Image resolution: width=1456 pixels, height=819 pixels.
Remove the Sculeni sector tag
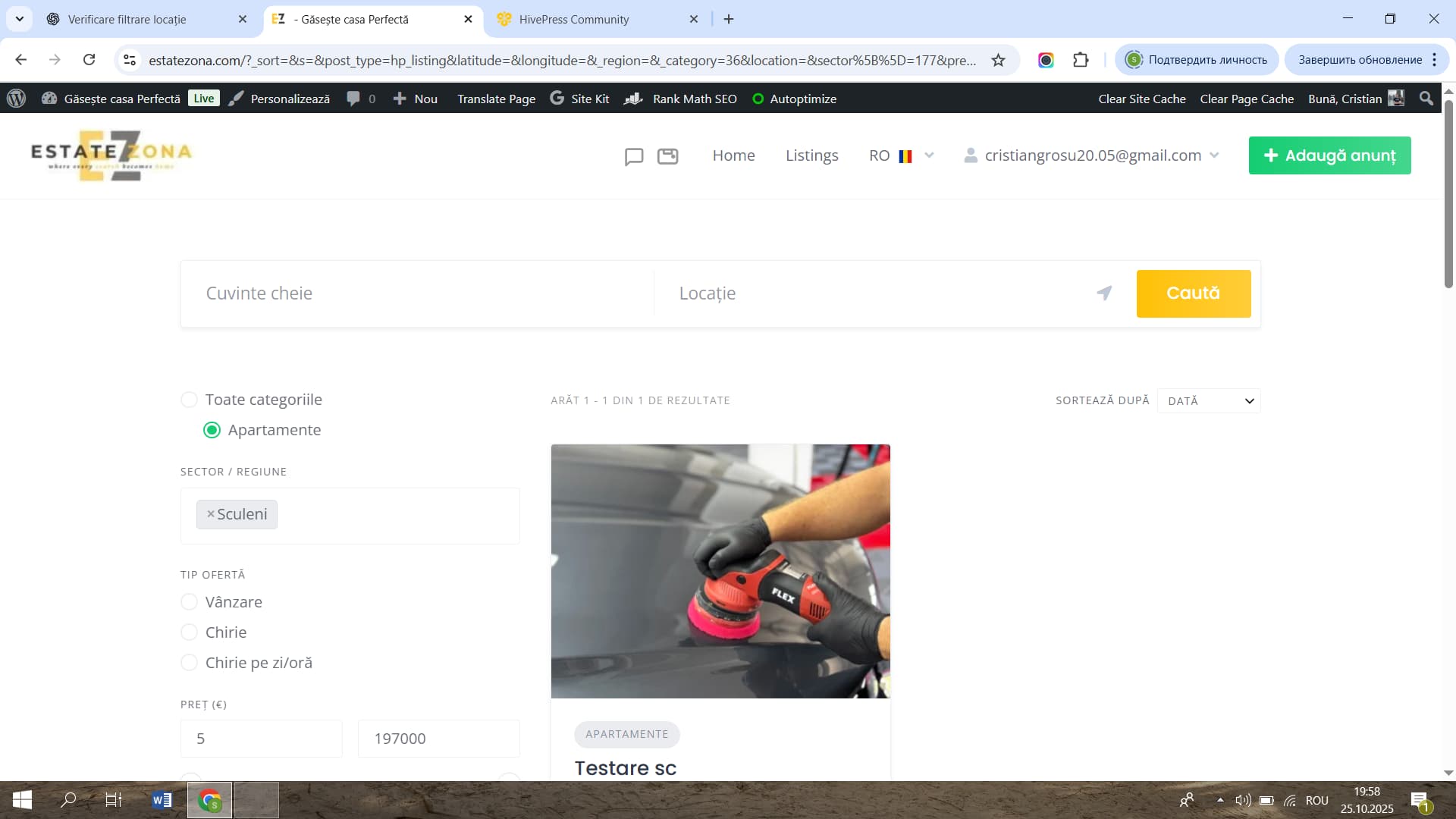click(x=211, y=514)
